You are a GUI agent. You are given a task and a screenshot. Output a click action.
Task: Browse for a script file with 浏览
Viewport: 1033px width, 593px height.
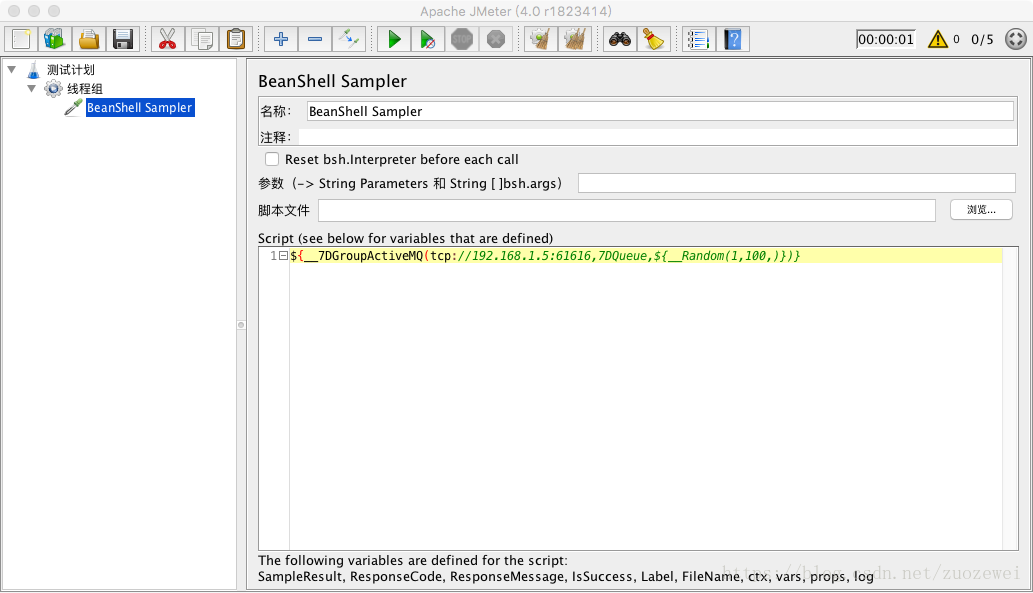click(981, 210)
